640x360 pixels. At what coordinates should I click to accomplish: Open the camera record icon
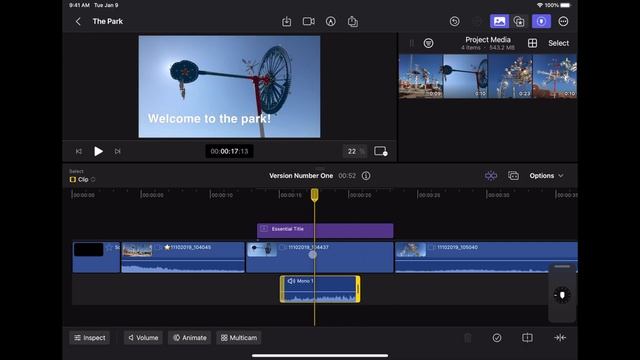(x=309, y=22)
